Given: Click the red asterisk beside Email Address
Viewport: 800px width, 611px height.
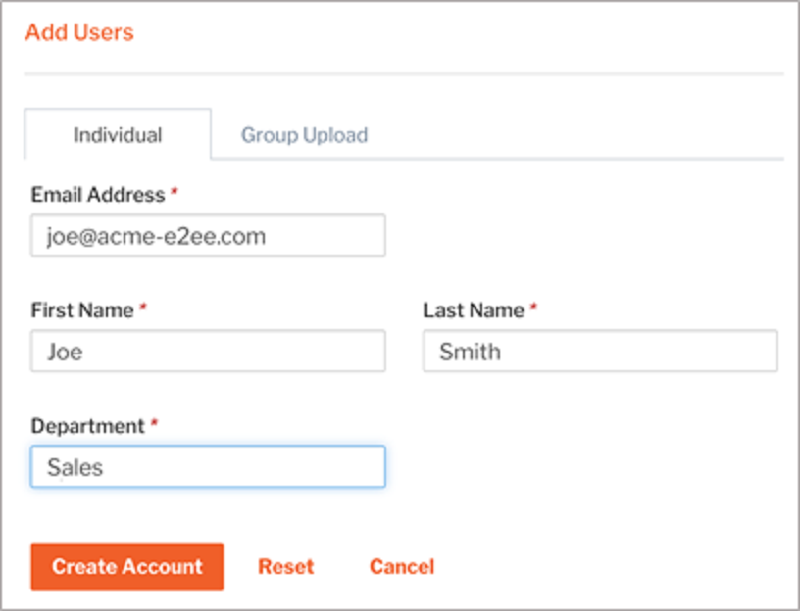Looking at the screenshot, I should [174, 192].
